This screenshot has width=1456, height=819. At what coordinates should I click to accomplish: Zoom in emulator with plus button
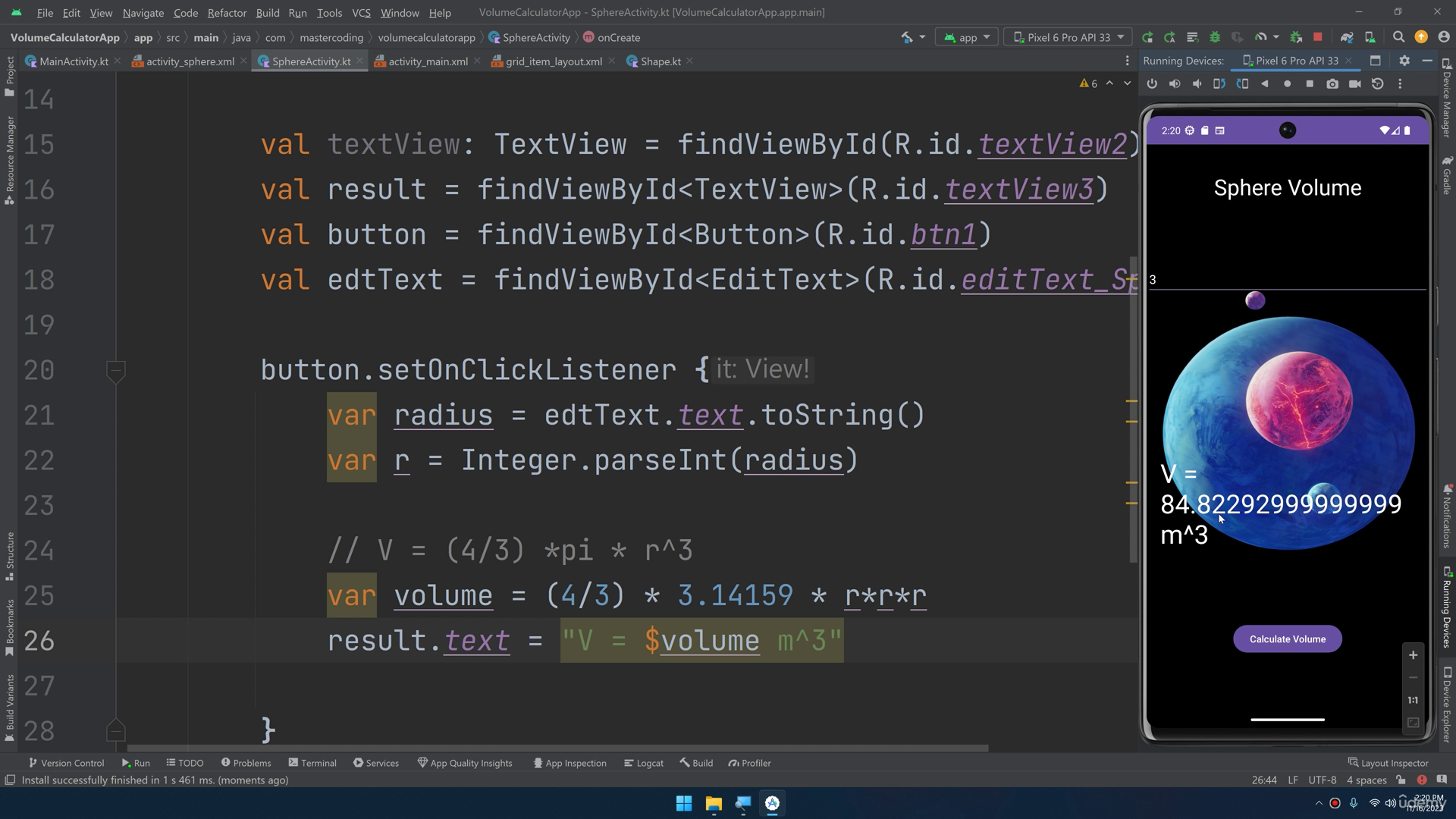pos(1413,655)
